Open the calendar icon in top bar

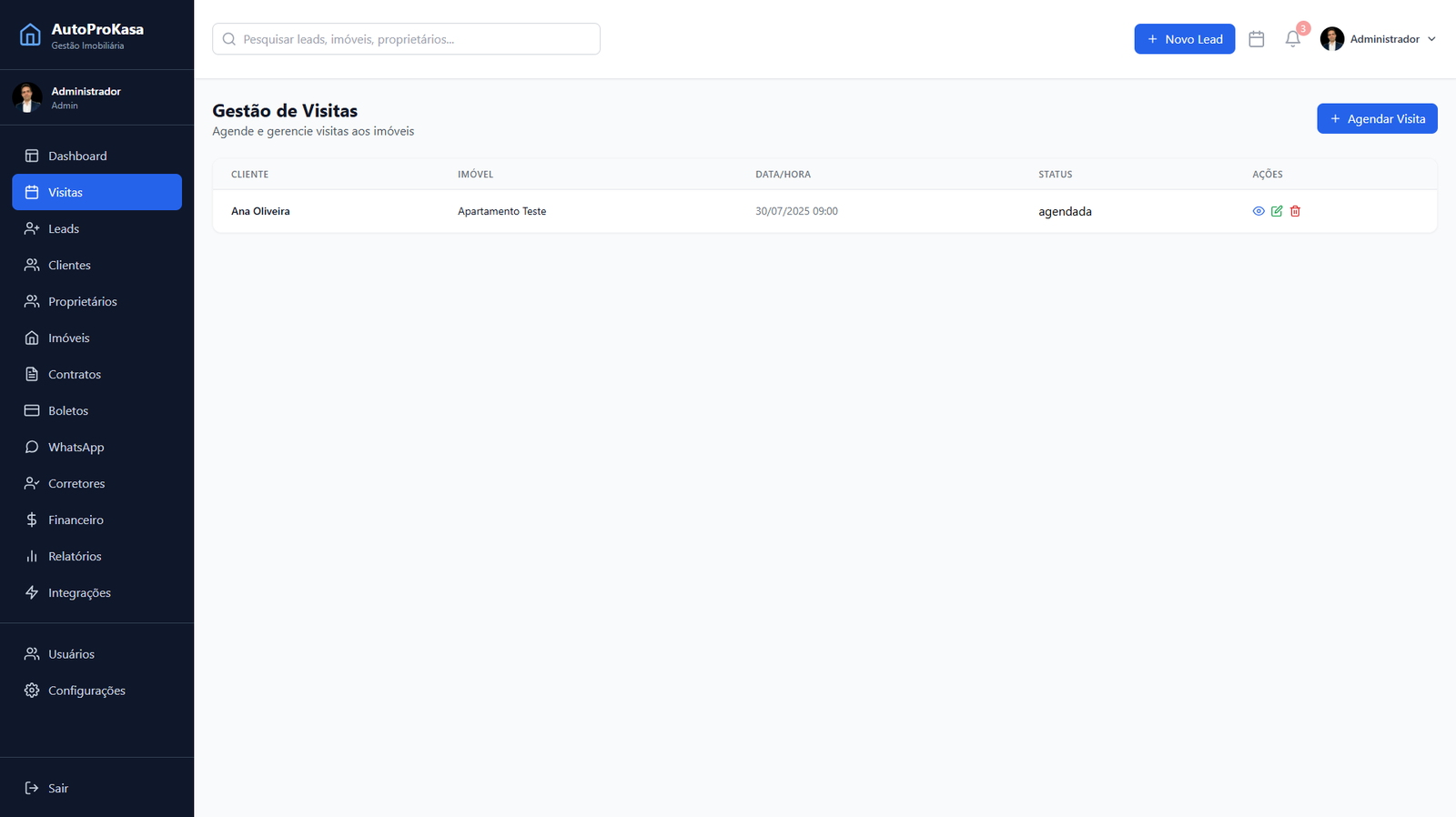[x=1257, y=39]
